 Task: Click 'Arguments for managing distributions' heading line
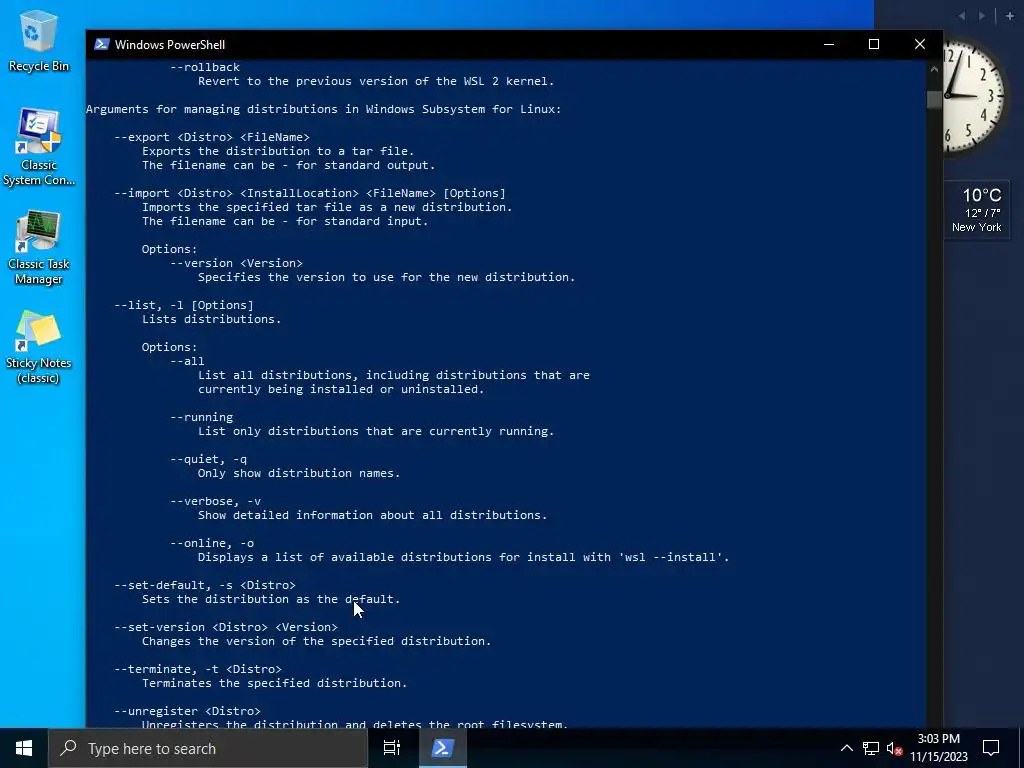[323, 109]
